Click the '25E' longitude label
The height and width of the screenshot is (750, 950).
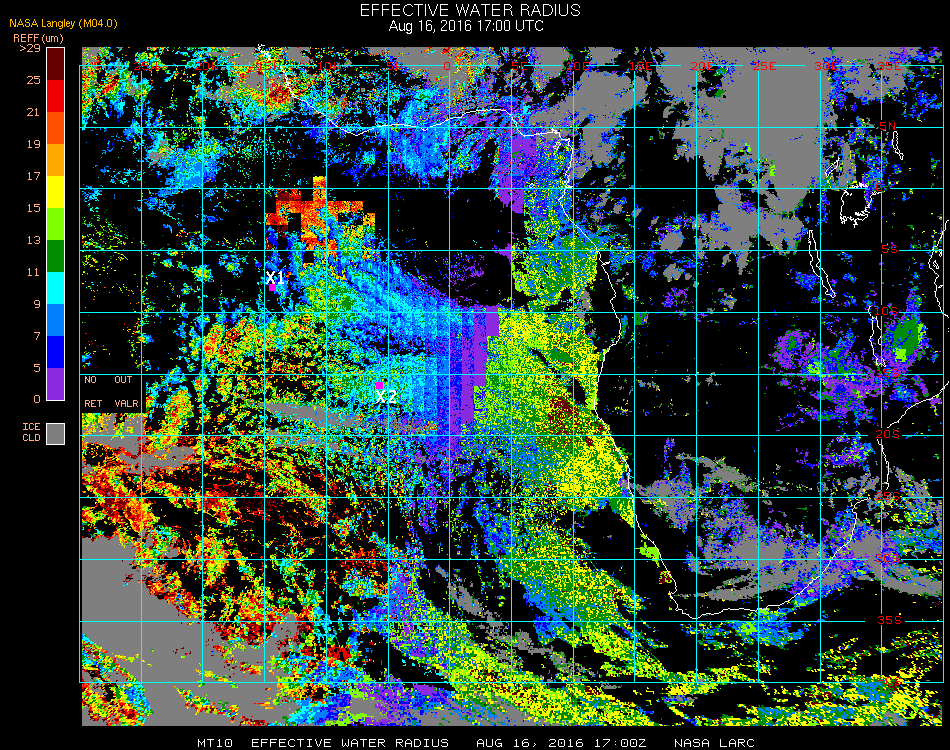coord(764,66)
